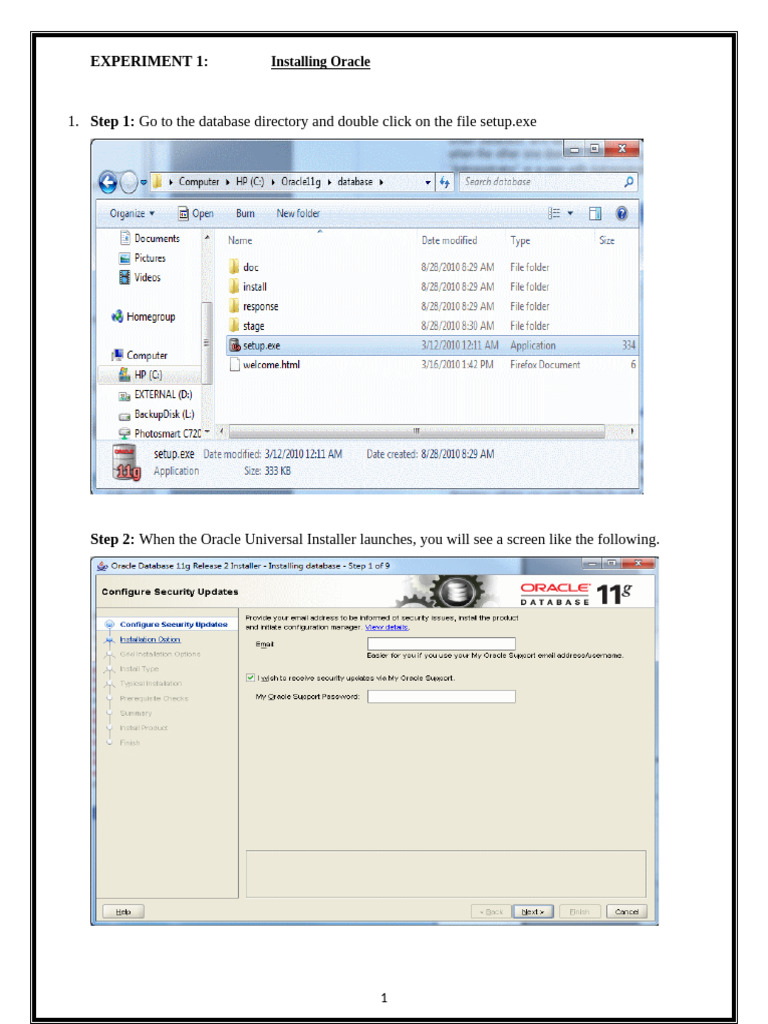Click the HP (C:) drive icon
768x1024 pixels.
tap(124, 374)
